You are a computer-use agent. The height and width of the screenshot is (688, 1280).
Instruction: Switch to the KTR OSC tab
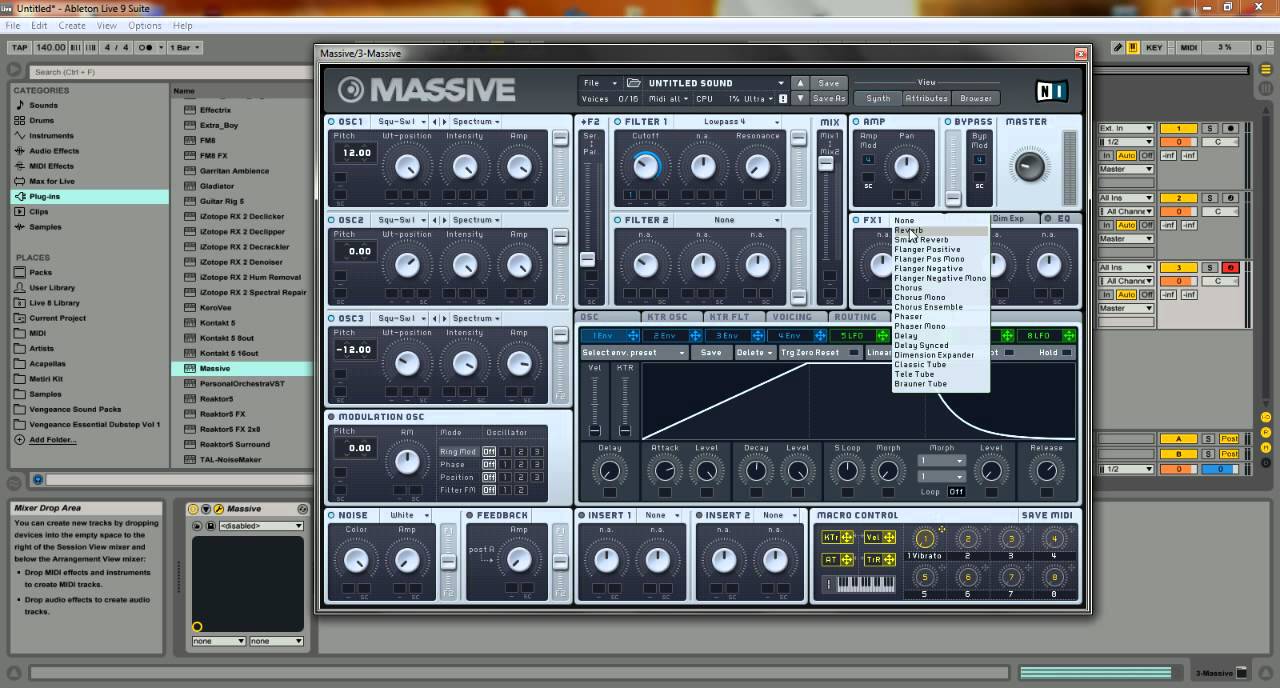(668, 317)
